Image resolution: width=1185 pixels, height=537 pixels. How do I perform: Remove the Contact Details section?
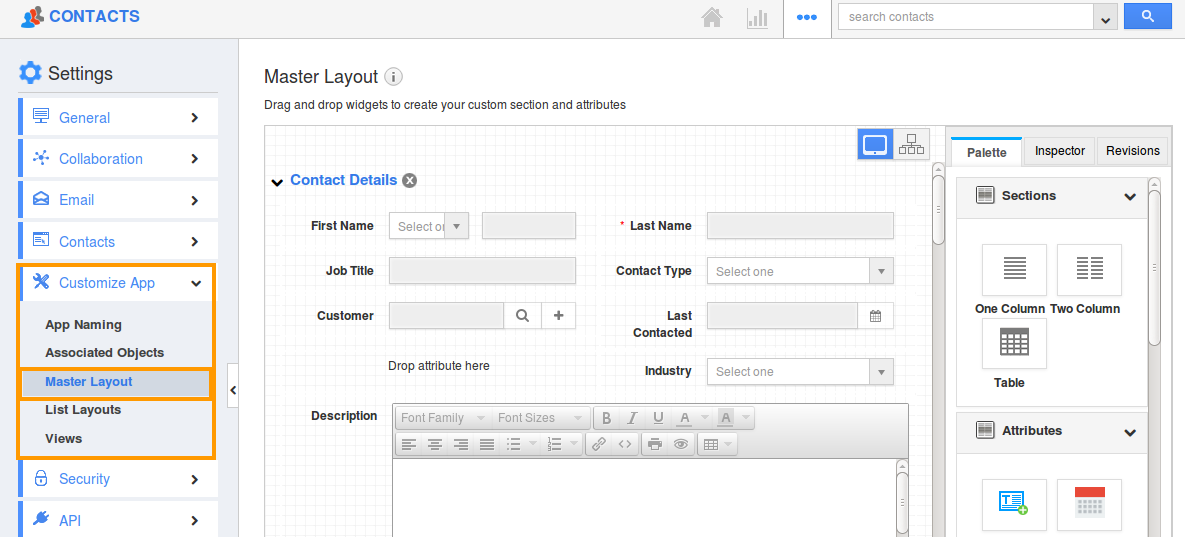click(410, 181)
